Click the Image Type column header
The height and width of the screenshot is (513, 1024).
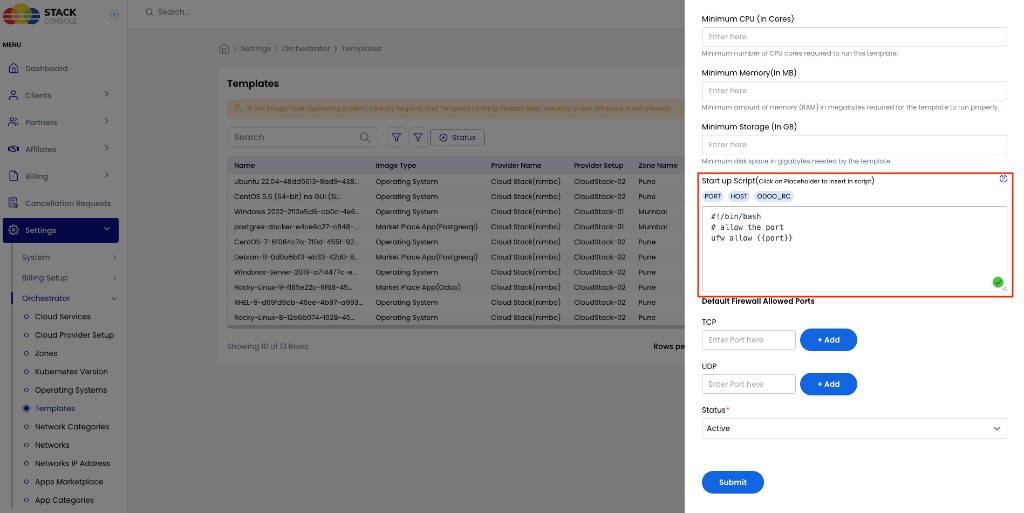coord(395,165)
